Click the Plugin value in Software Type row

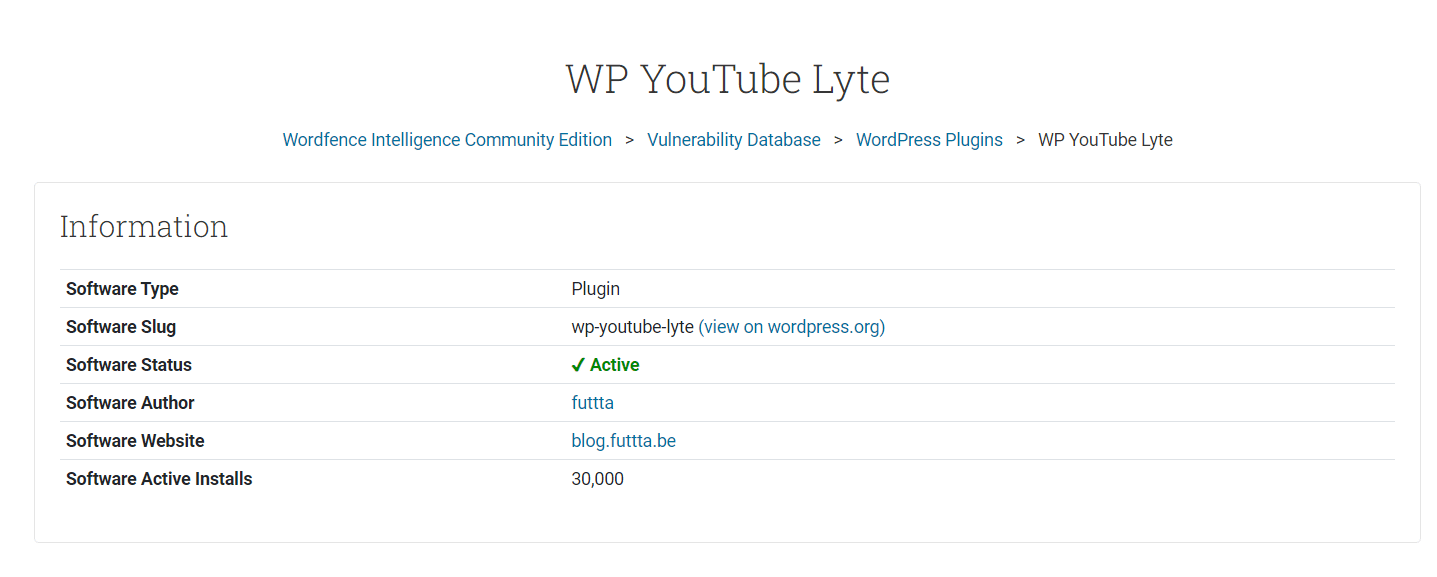(595, 288)
